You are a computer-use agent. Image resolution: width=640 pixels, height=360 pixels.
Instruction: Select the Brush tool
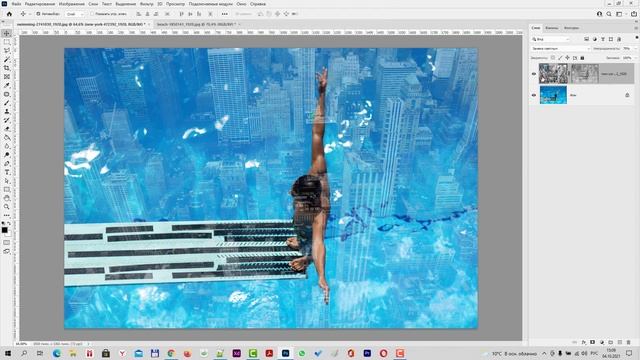7,103
